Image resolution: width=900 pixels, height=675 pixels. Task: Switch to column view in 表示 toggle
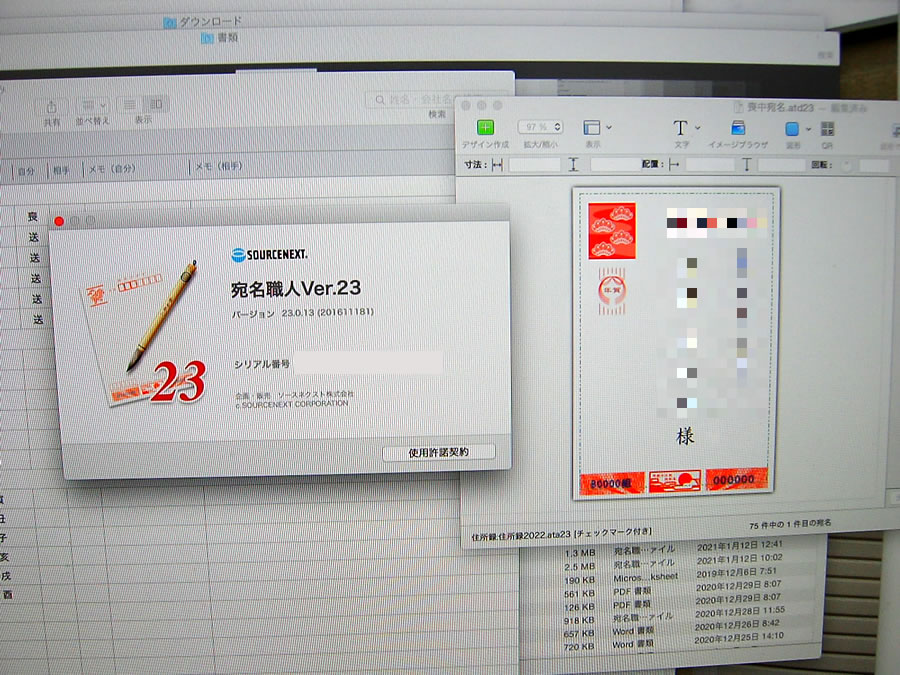156,104
